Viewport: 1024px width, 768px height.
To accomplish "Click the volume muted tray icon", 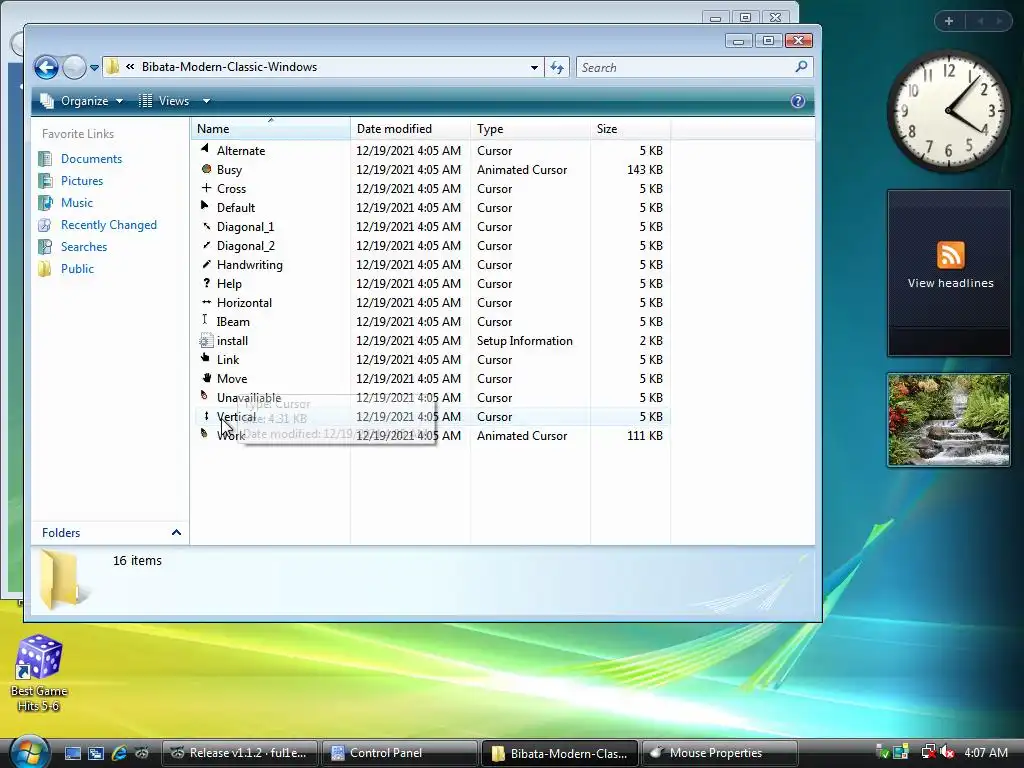I will click(947, 753).
